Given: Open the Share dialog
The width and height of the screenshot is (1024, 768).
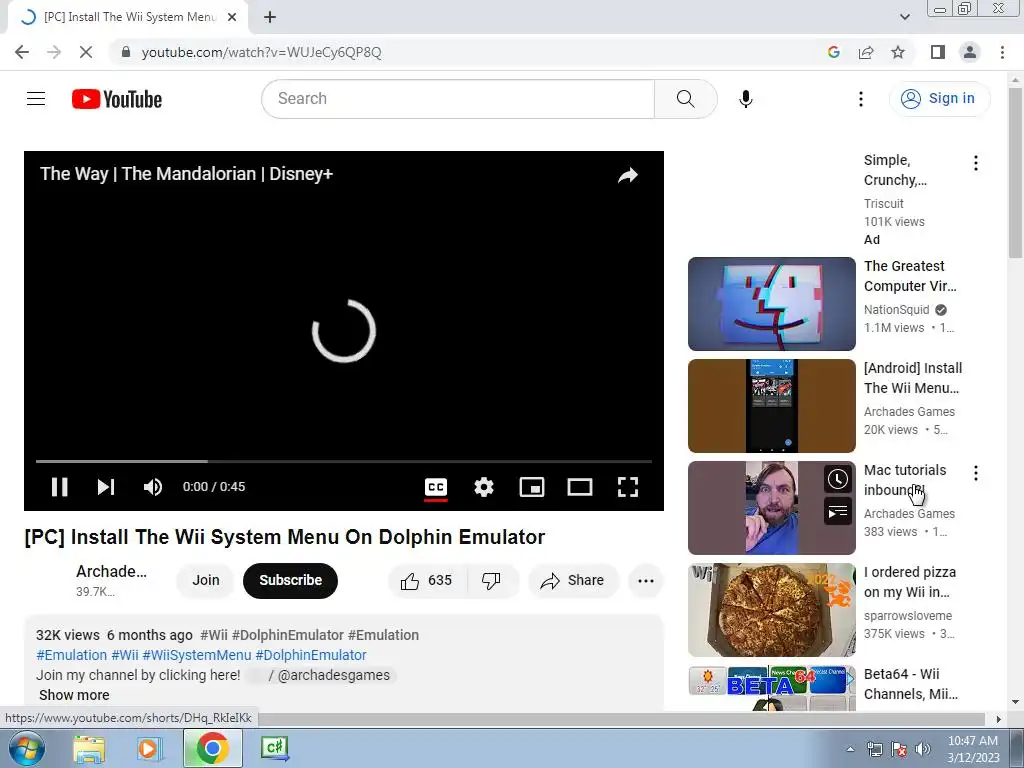Looking at the screenshot, I should (573, 581).
